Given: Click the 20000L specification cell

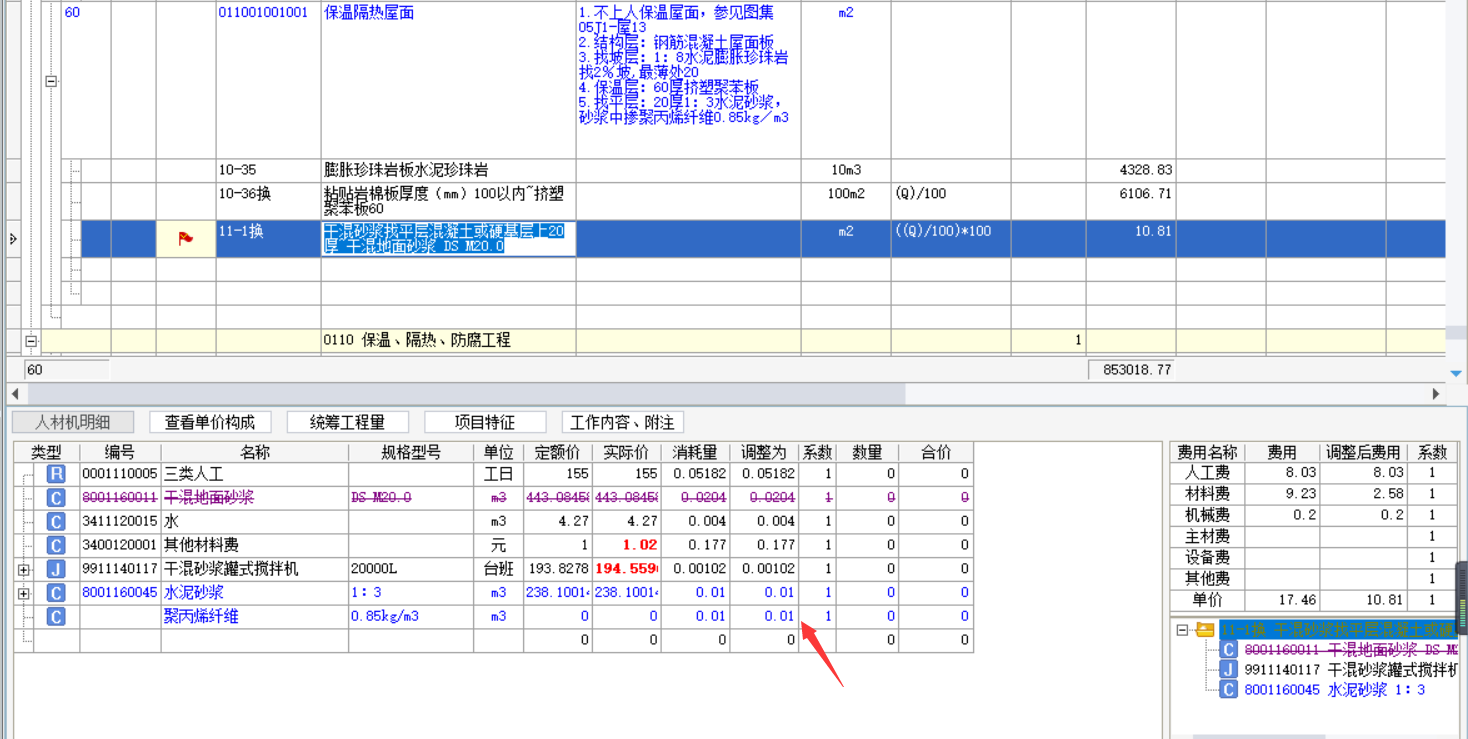Looking at the screenshot, I should (411, 569).
